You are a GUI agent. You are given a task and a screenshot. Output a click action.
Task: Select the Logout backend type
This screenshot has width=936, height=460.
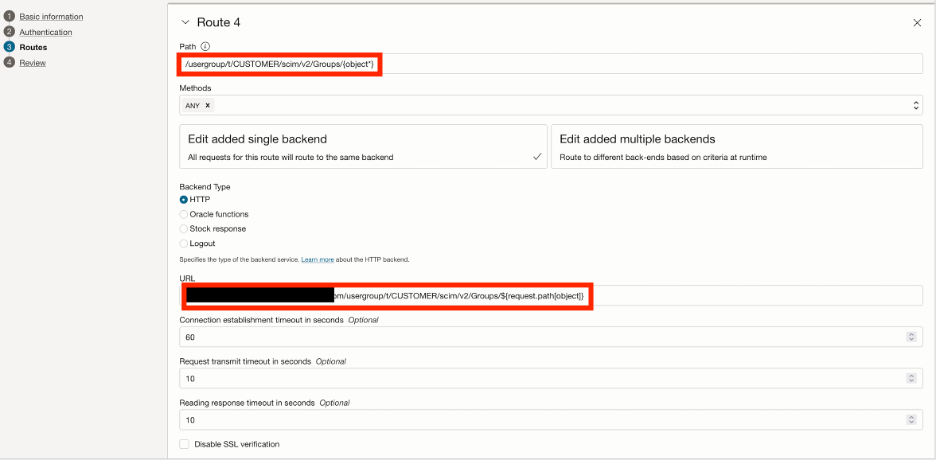tap(184, 244)
